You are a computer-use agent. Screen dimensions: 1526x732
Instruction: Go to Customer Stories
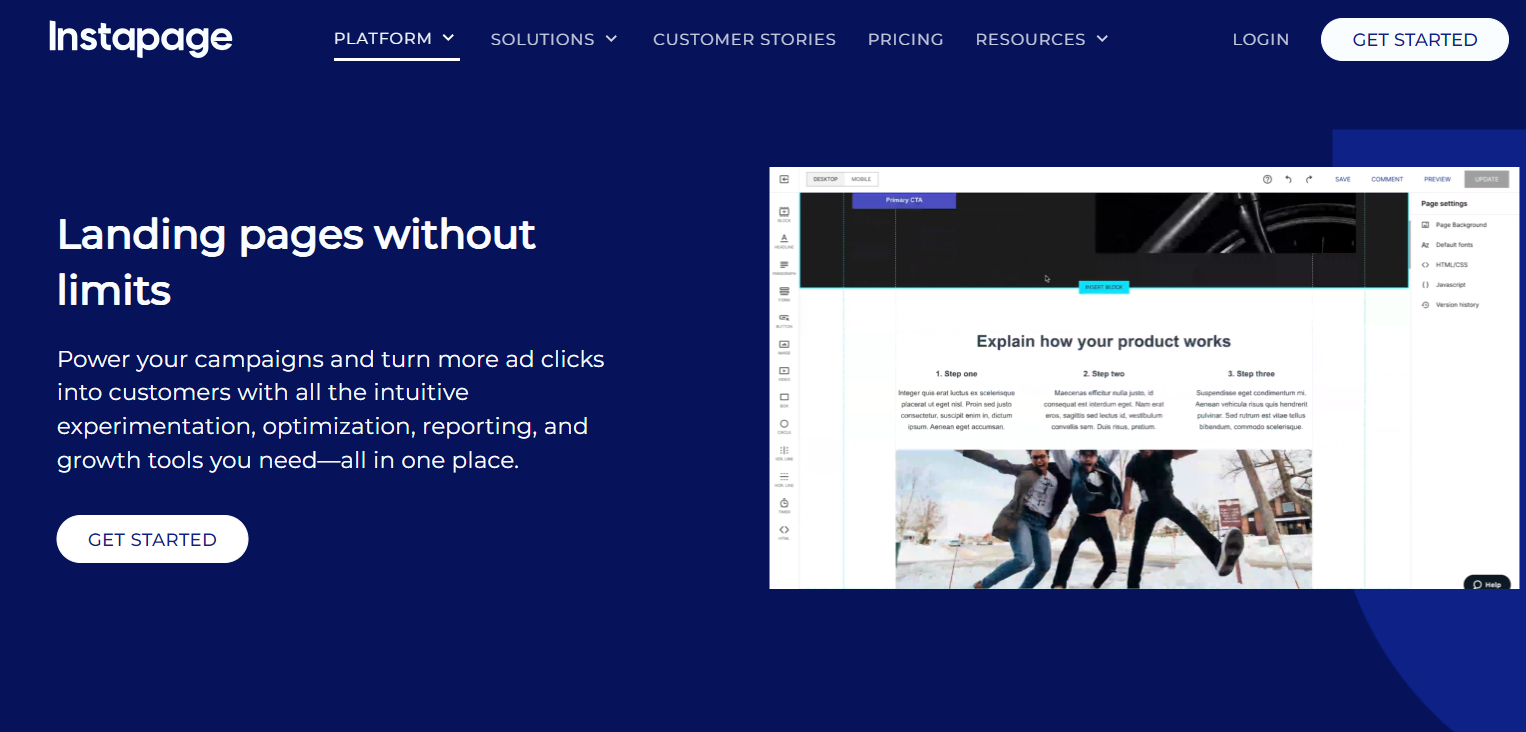click(x=744, y=39)
